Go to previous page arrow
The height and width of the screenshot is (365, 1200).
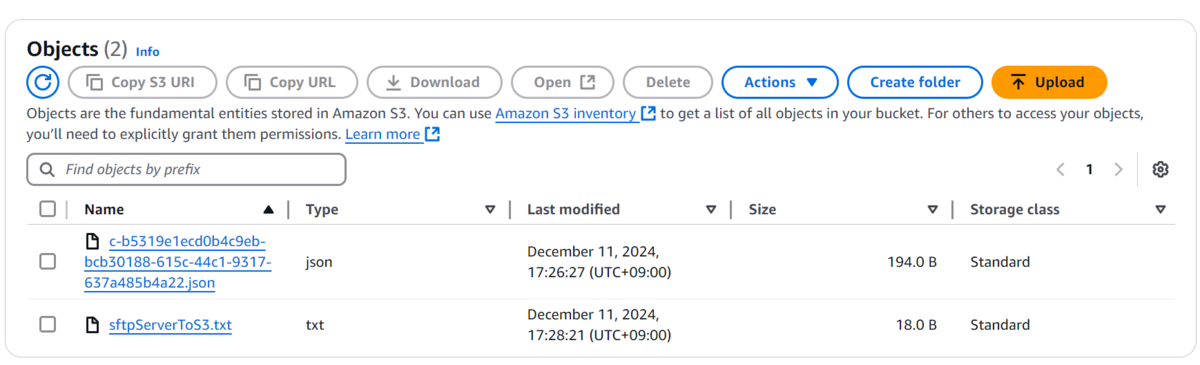coord(1061,170)
